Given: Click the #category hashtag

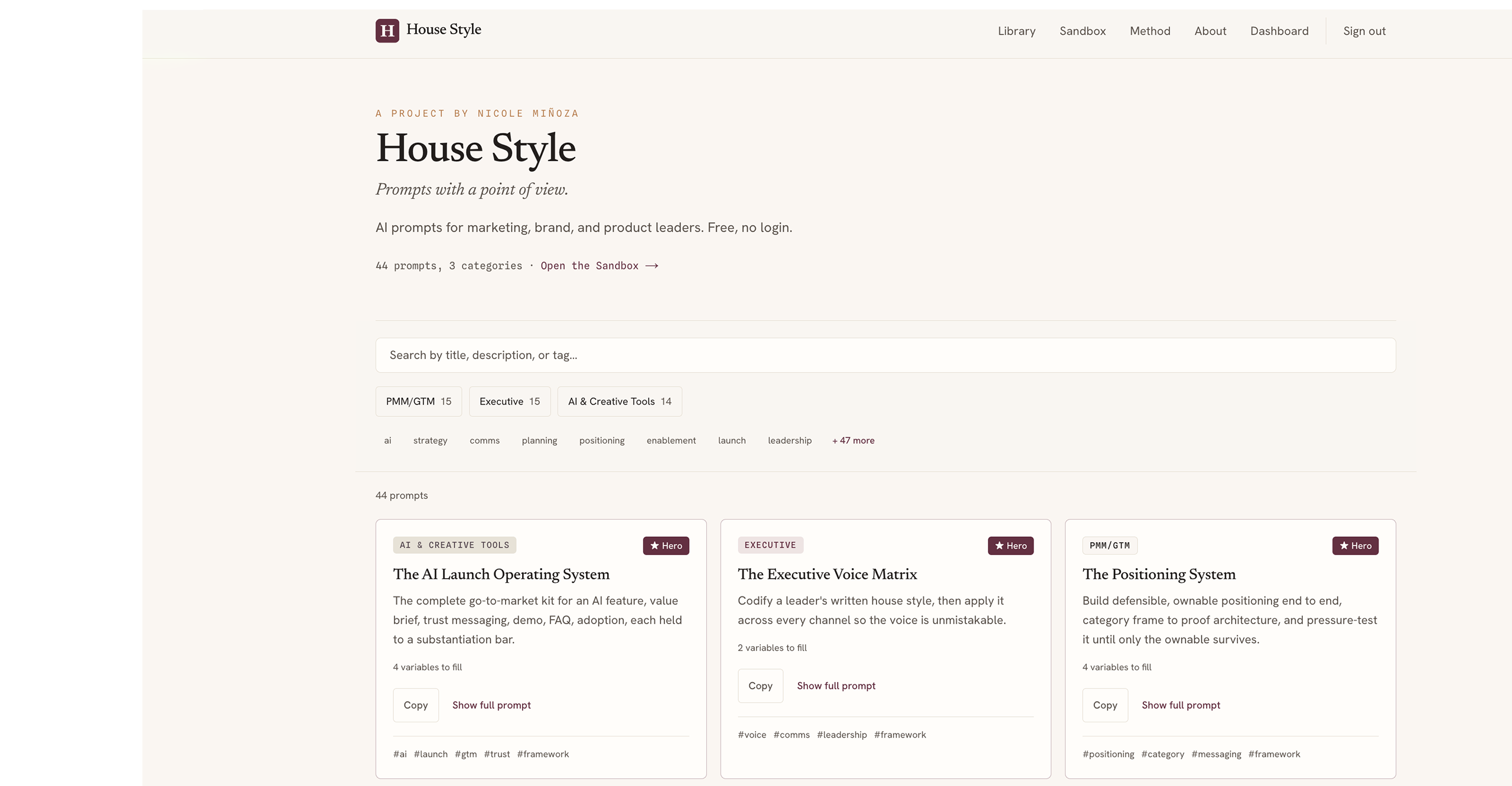Looking at the screenshot, I should 1162,754.
